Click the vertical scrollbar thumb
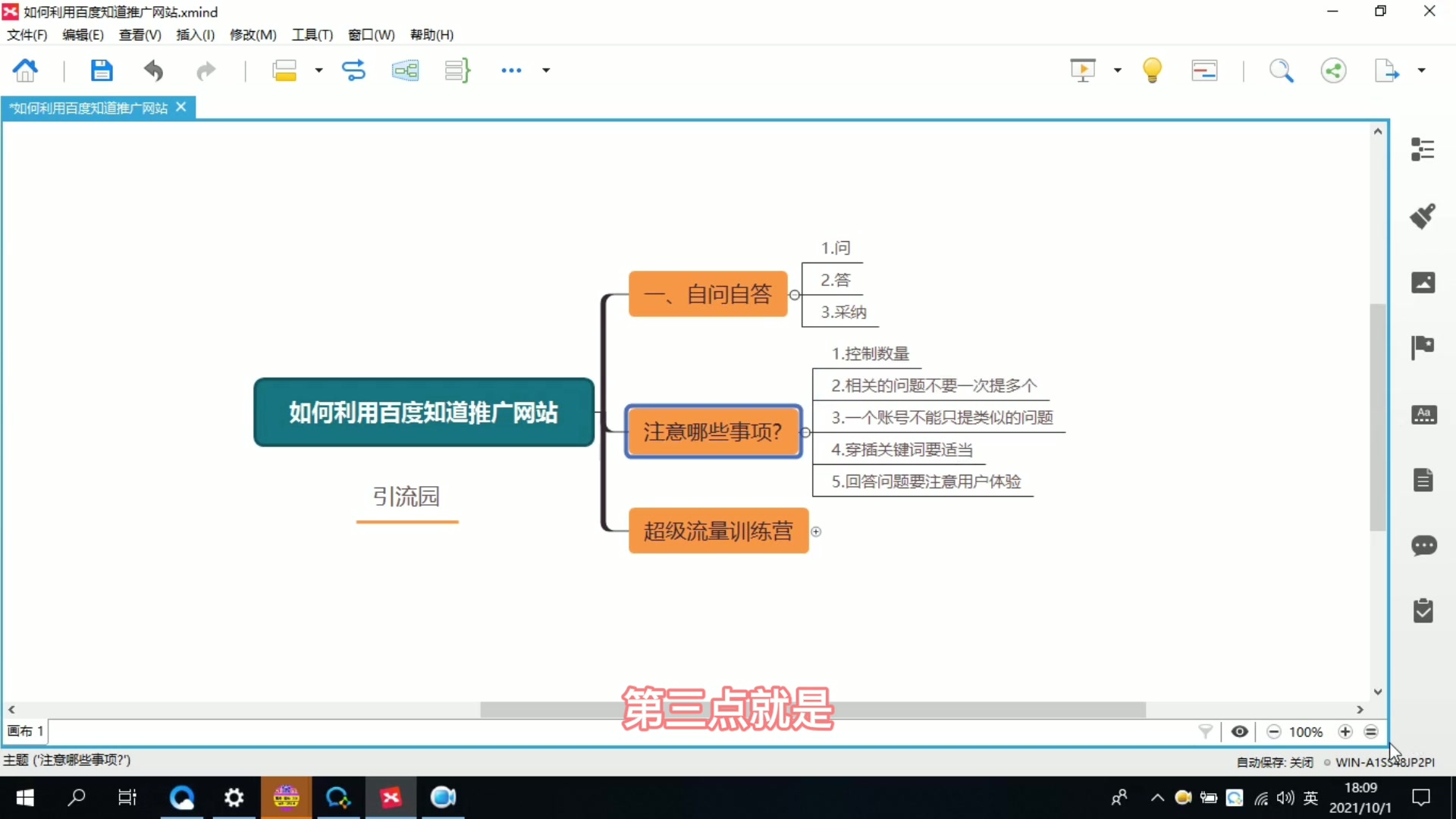The width and height of the screenshot is (1456, 819). 1378,417
